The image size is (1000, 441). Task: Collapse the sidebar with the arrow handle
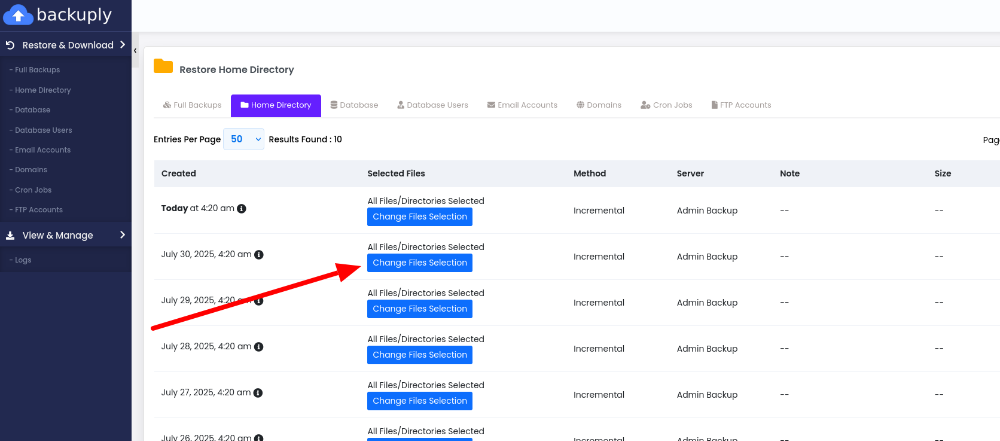click(x=135, y=50)
